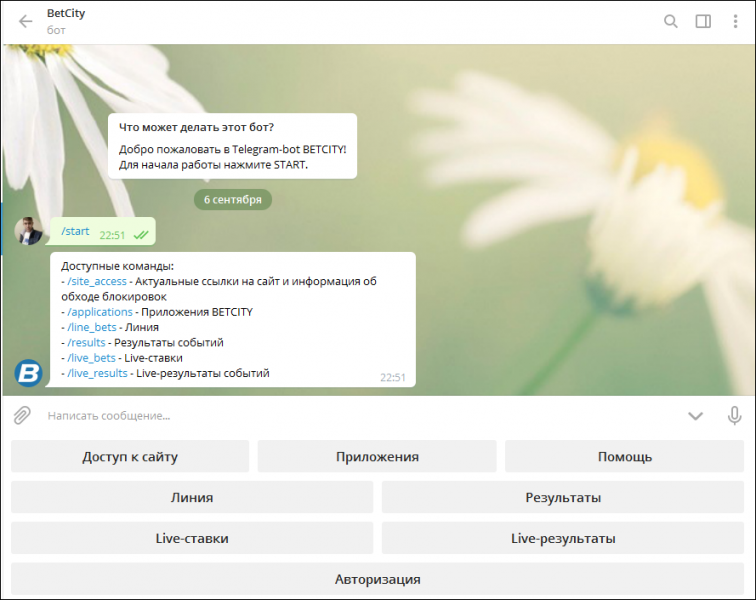Open the BetCity chat title in the header
Image resolution: width=756 pixels, height=600 pixels.
coord(66,14)
